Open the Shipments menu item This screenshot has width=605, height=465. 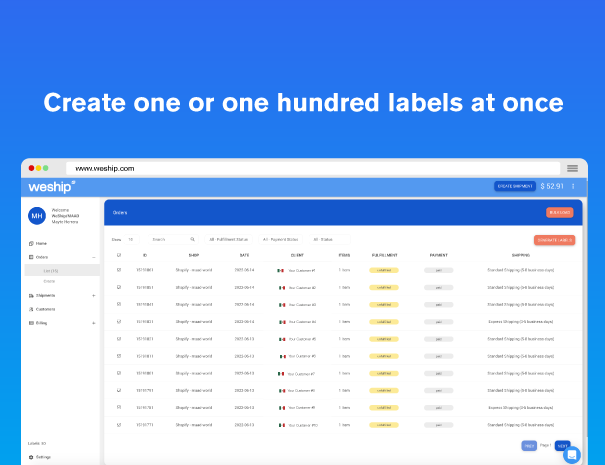(45, 296)
